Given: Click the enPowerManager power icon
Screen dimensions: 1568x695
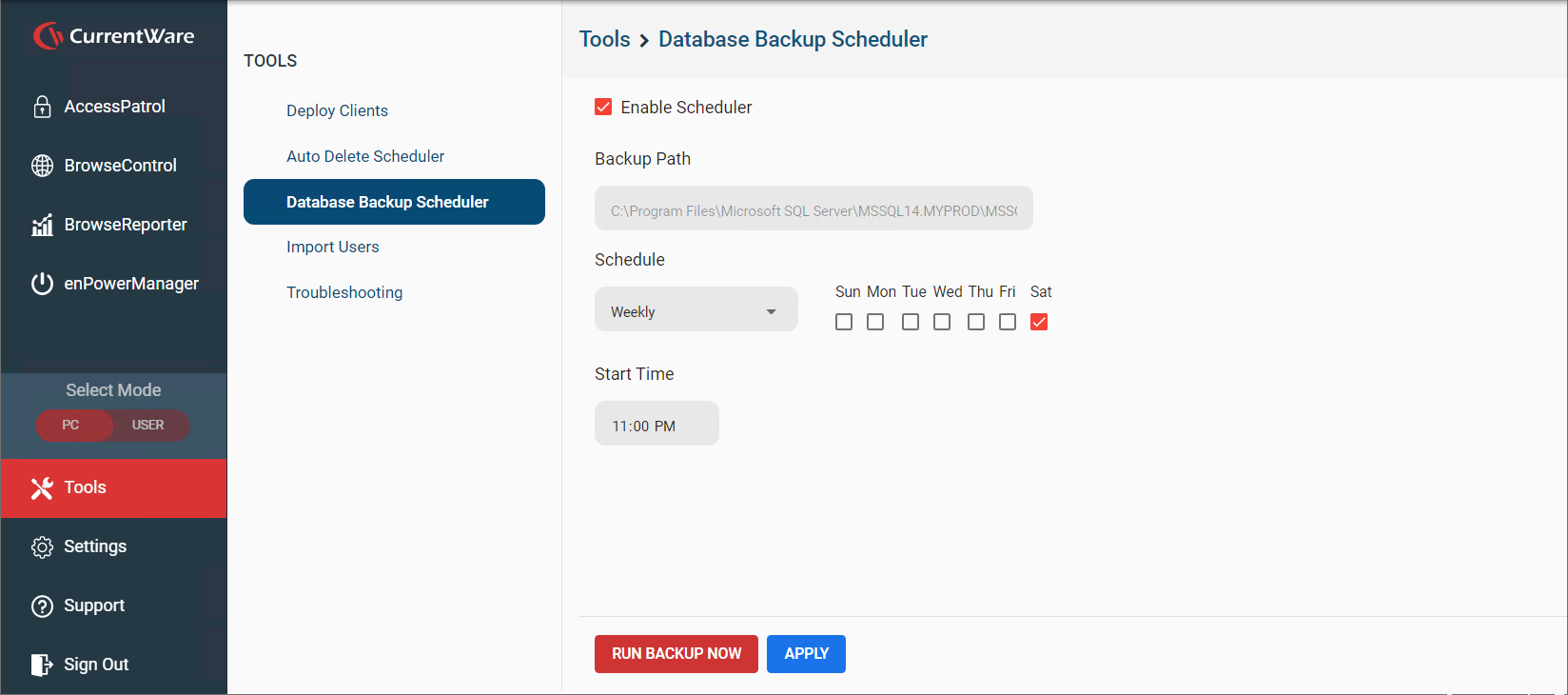Looking at the screenshot, I should point(42,284).
